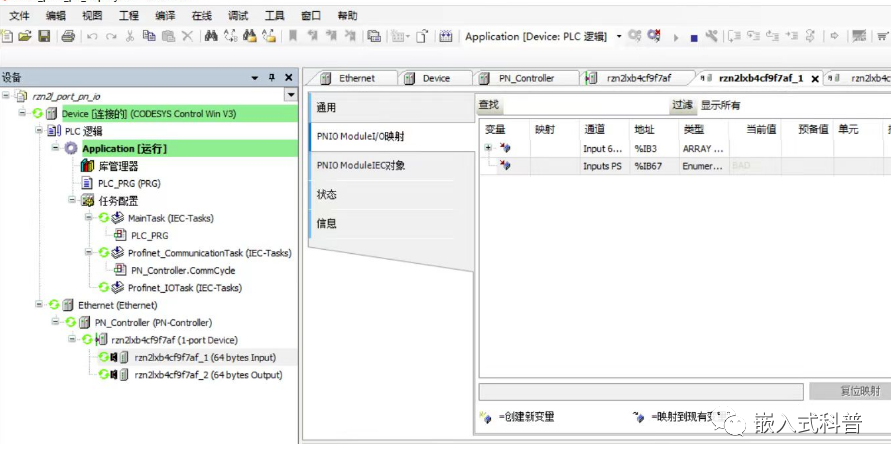This screenshot has width=891, height=462.
Task: Click the wrench icon in the toolbar
Action: click(711, 36)
